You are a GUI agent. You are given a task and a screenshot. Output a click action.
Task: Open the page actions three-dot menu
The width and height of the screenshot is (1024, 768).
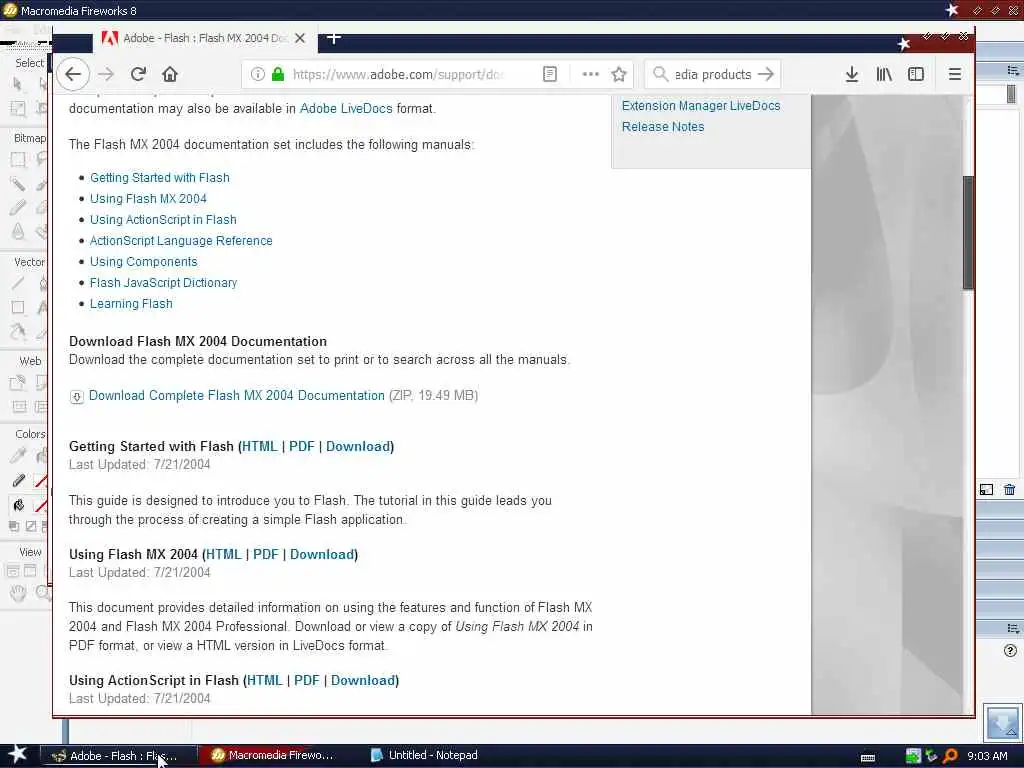click(x=590, y=74)
